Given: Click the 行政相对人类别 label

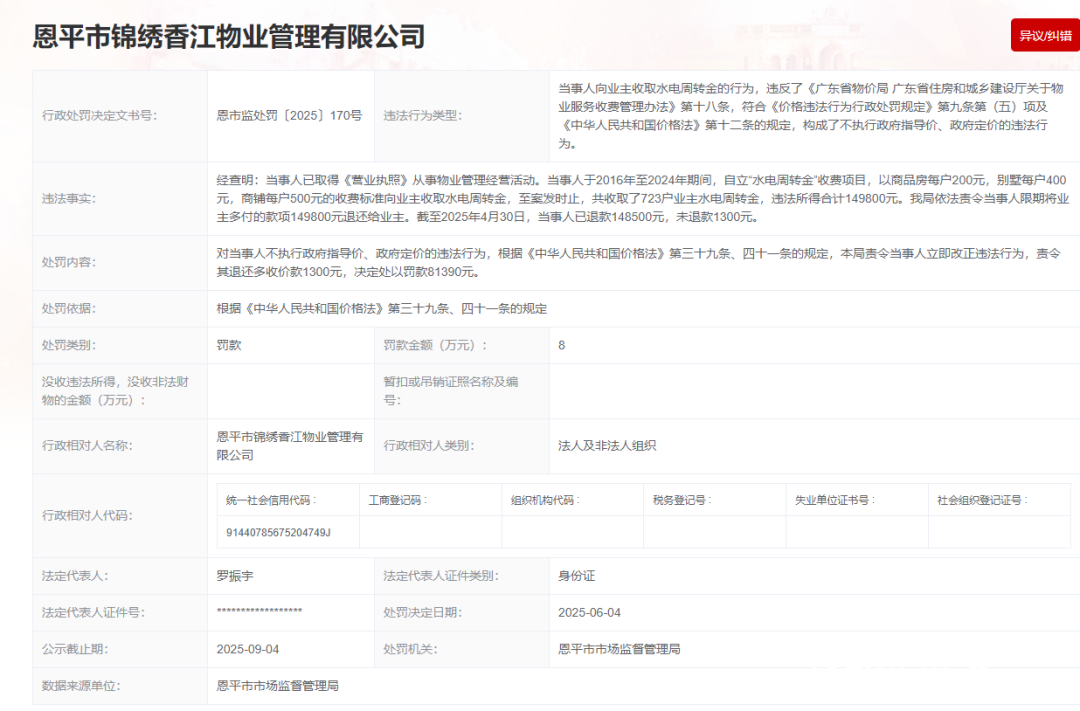Looking at the screenshot, I should coord(431,446).
